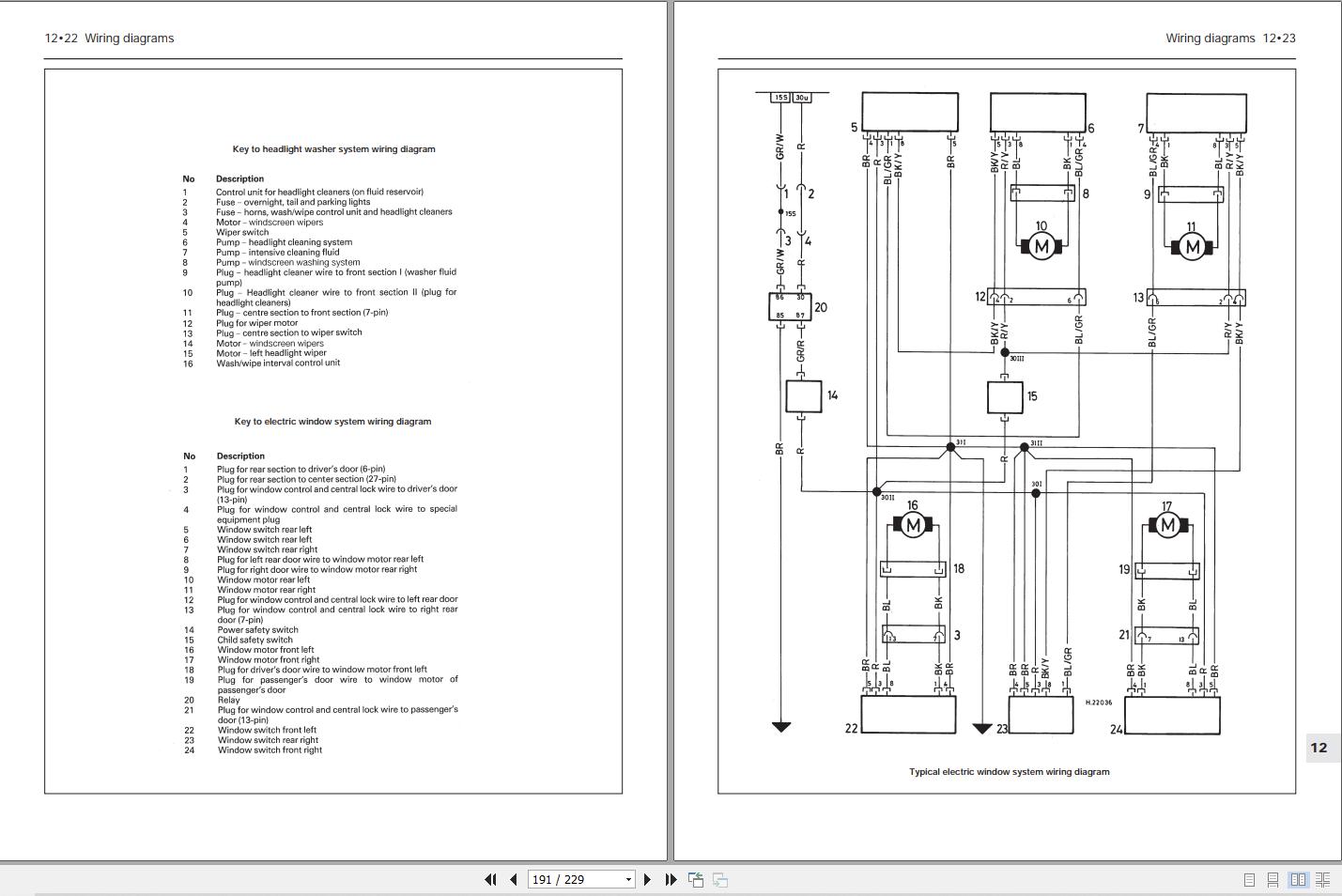Go to the previous page

coord(514,880)
